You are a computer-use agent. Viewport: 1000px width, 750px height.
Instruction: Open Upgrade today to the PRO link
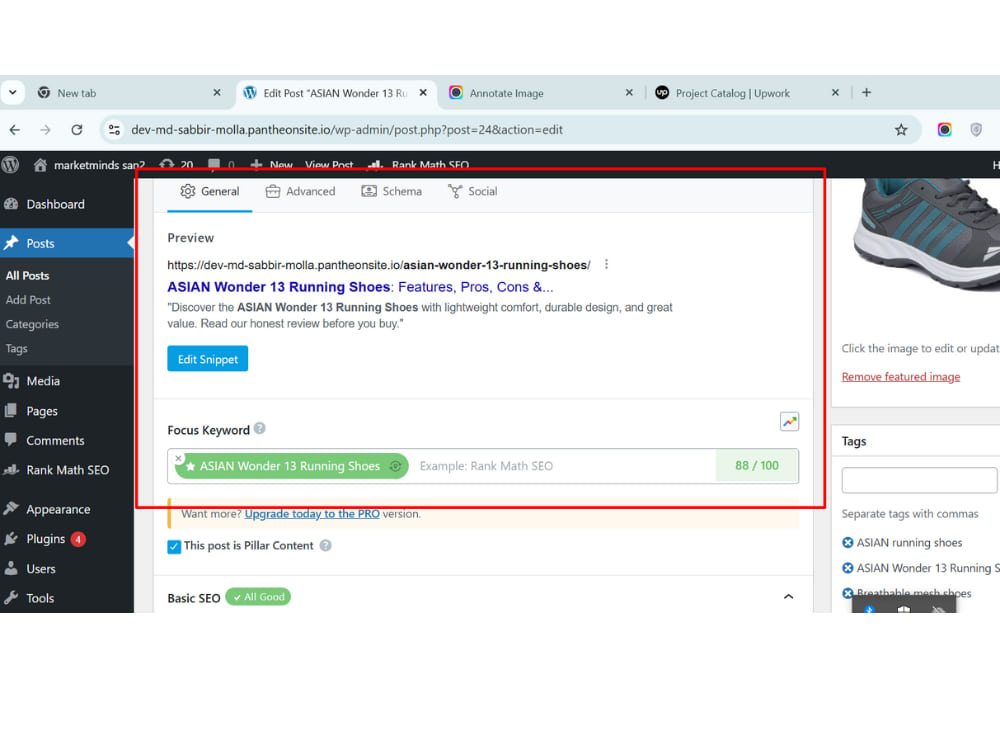pyautogui.click(x=312, y=514)
